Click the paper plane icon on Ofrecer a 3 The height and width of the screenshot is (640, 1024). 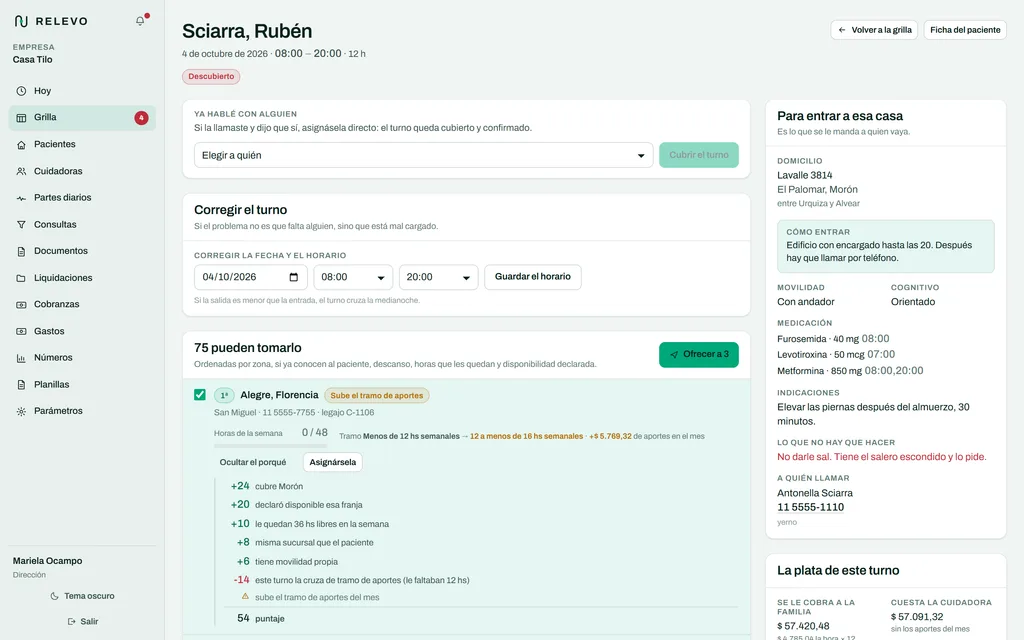point(674,355)
